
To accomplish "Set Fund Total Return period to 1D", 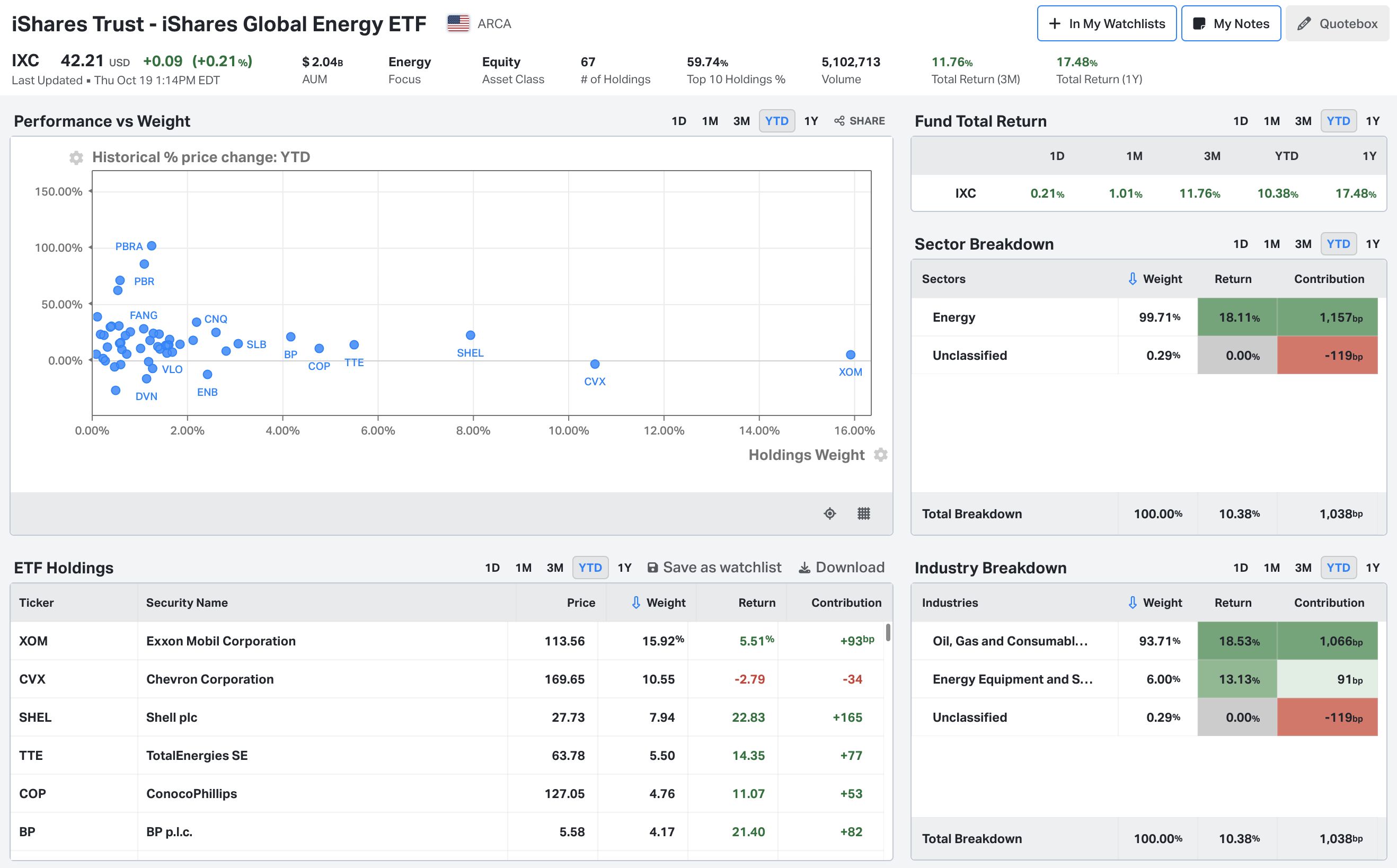I will (1240, 121).
